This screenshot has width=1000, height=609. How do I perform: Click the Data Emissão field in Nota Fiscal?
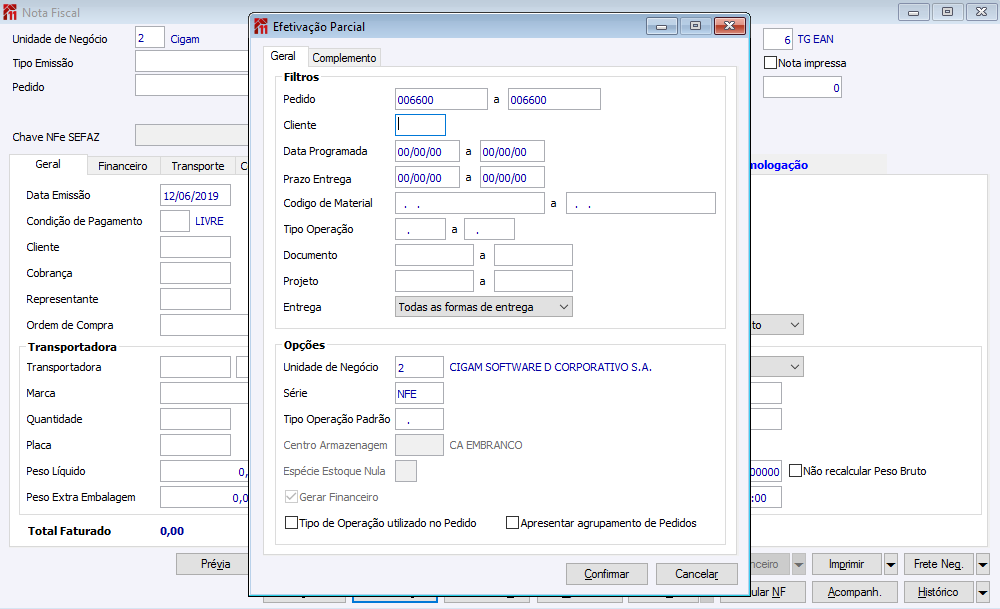tap(195, 196)
